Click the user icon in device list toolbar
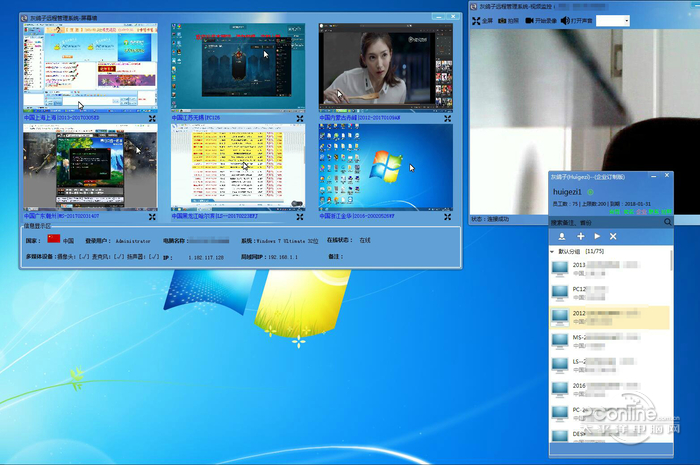This screenshot has width=700, height=465. pyautogui.click(x=562, y=236)
